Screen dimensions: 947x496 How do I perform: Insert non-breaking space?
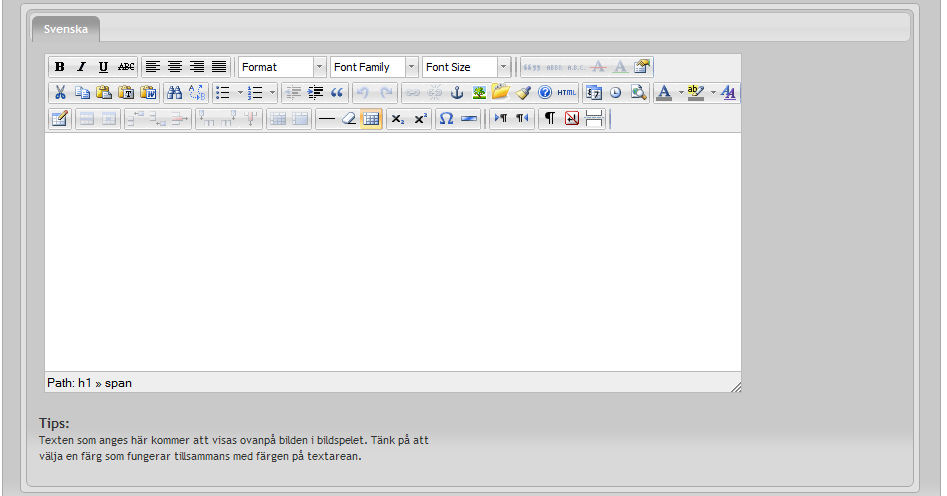[x=571, y=119]
